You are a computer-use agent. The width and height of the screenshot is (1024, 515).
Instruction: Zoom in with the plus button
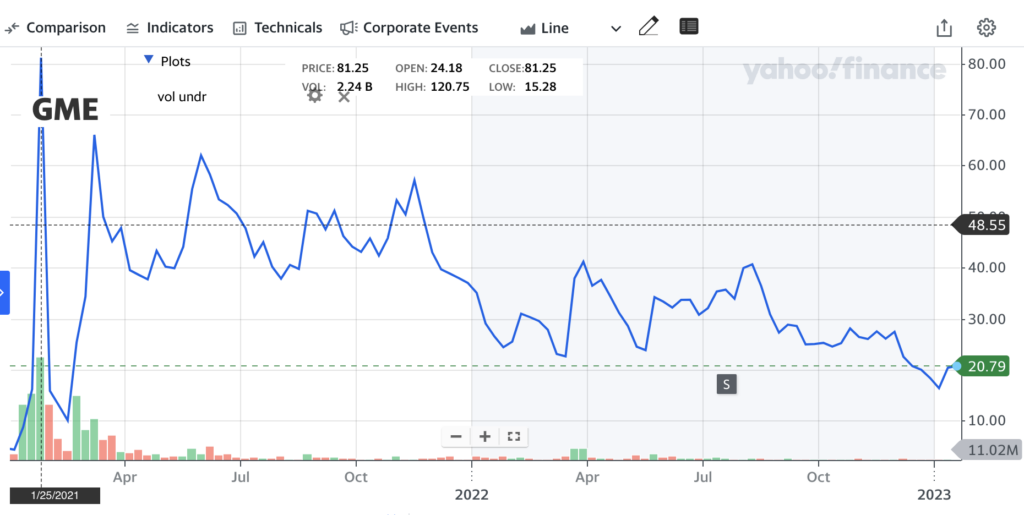485,437
